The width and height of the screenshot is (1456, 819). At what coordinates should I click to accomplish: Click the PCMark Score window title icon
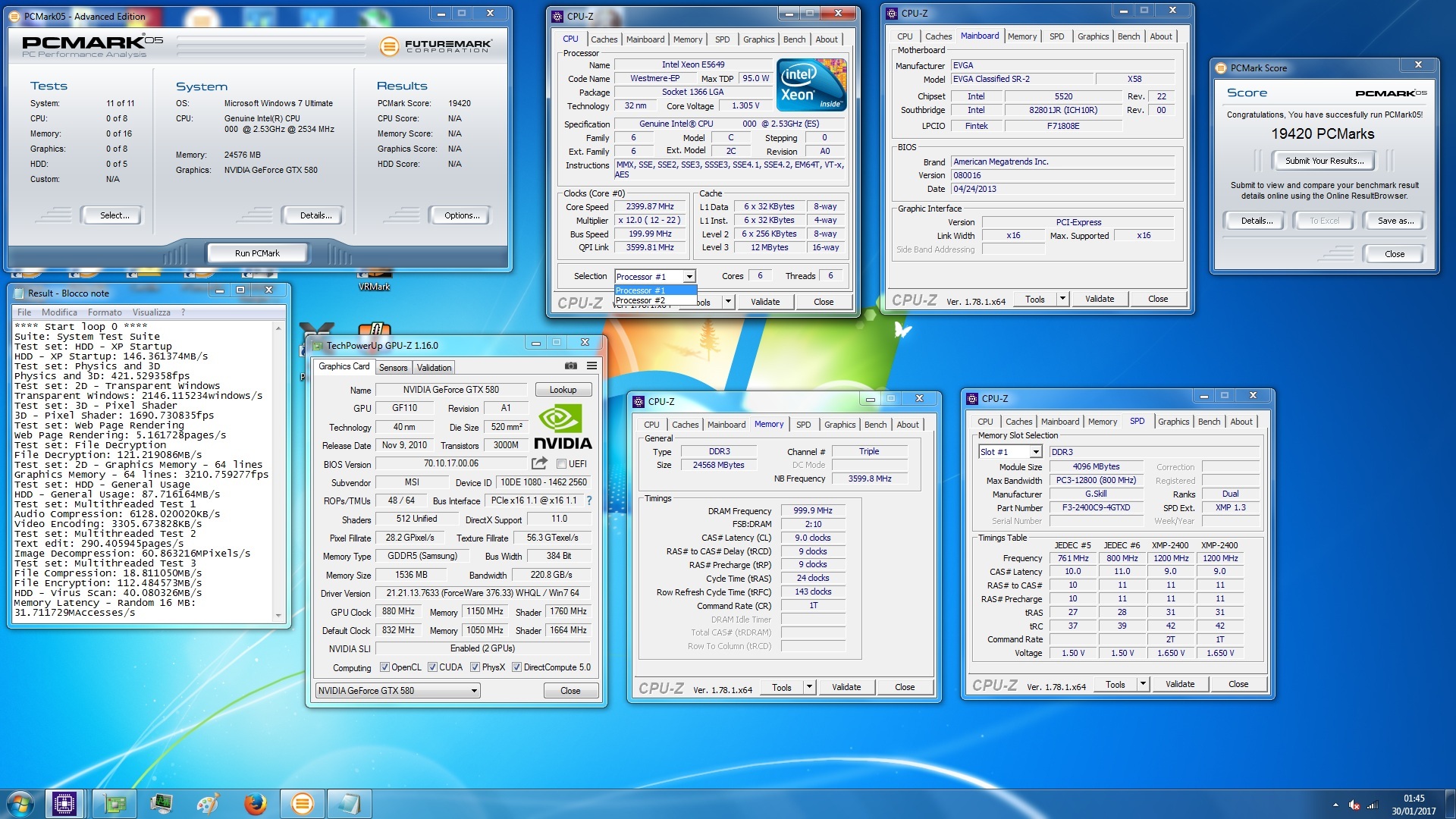[1221, 68]
